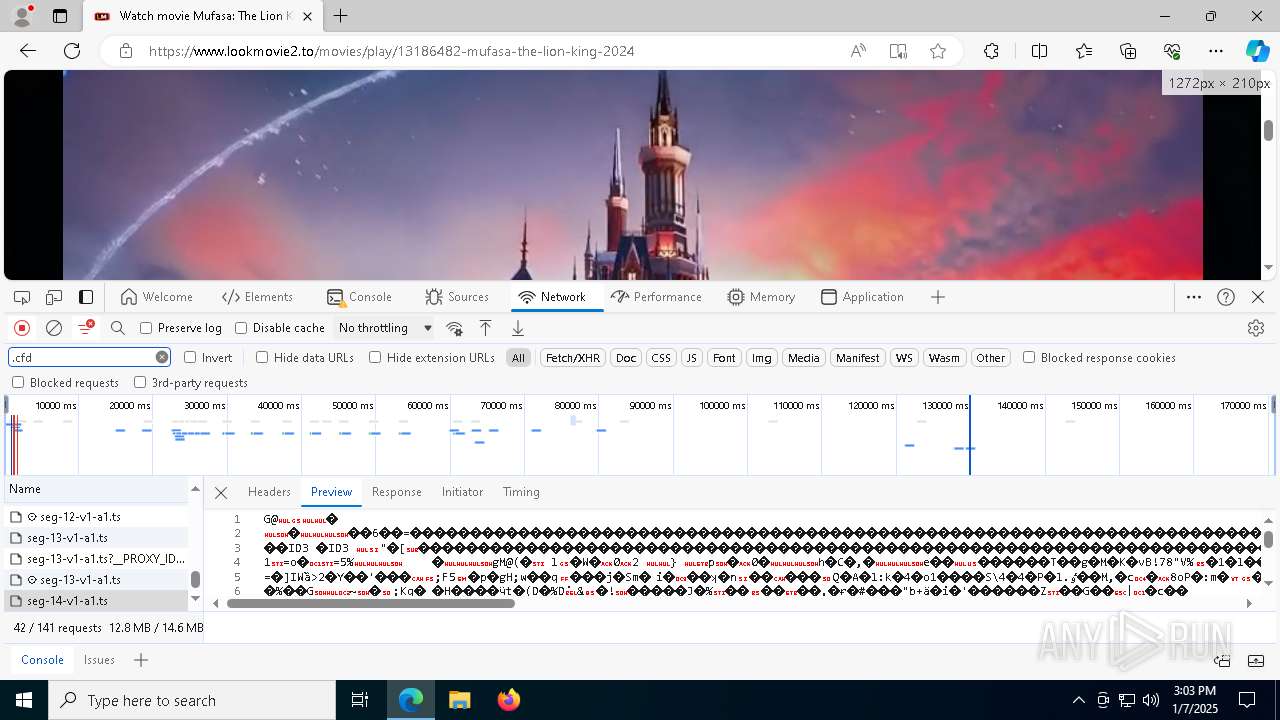
Task: Open Collections icon
Action: pos(1128,51)
